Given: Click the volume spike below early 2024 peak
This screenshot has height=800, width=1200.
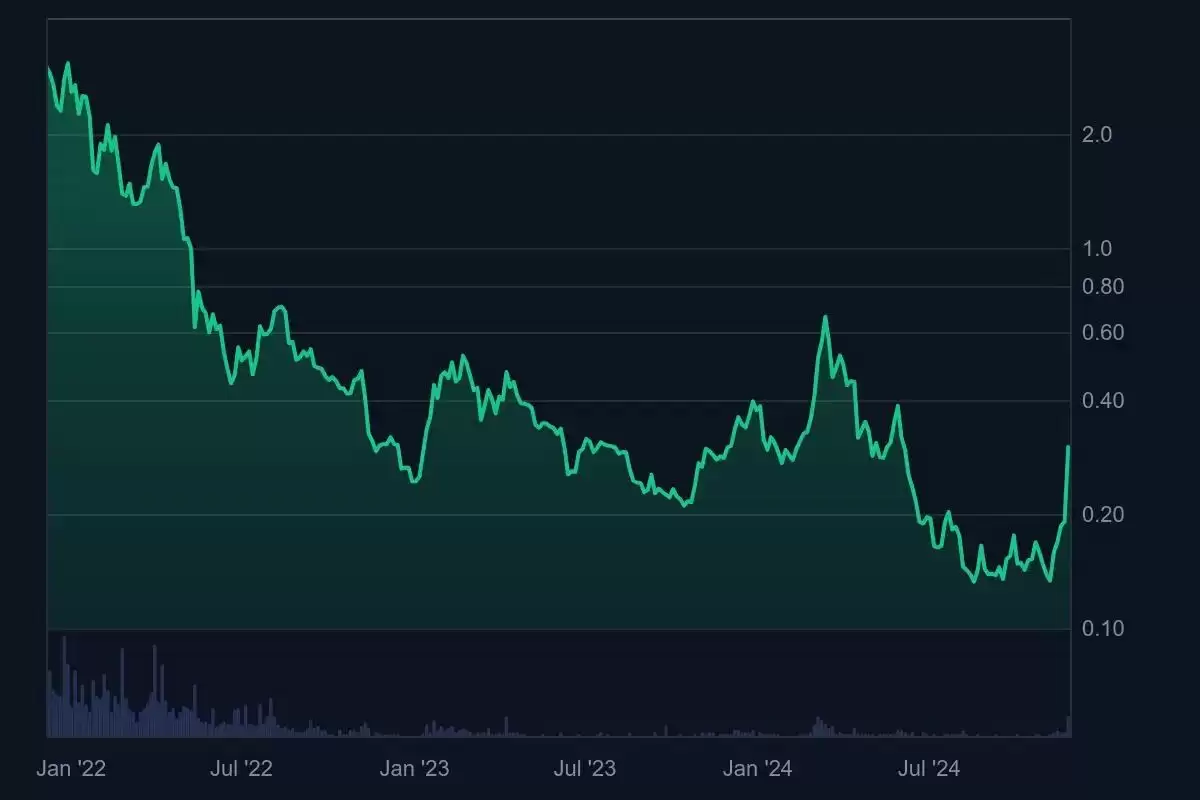Looking at the screenshot, I should tap(817, 726).
